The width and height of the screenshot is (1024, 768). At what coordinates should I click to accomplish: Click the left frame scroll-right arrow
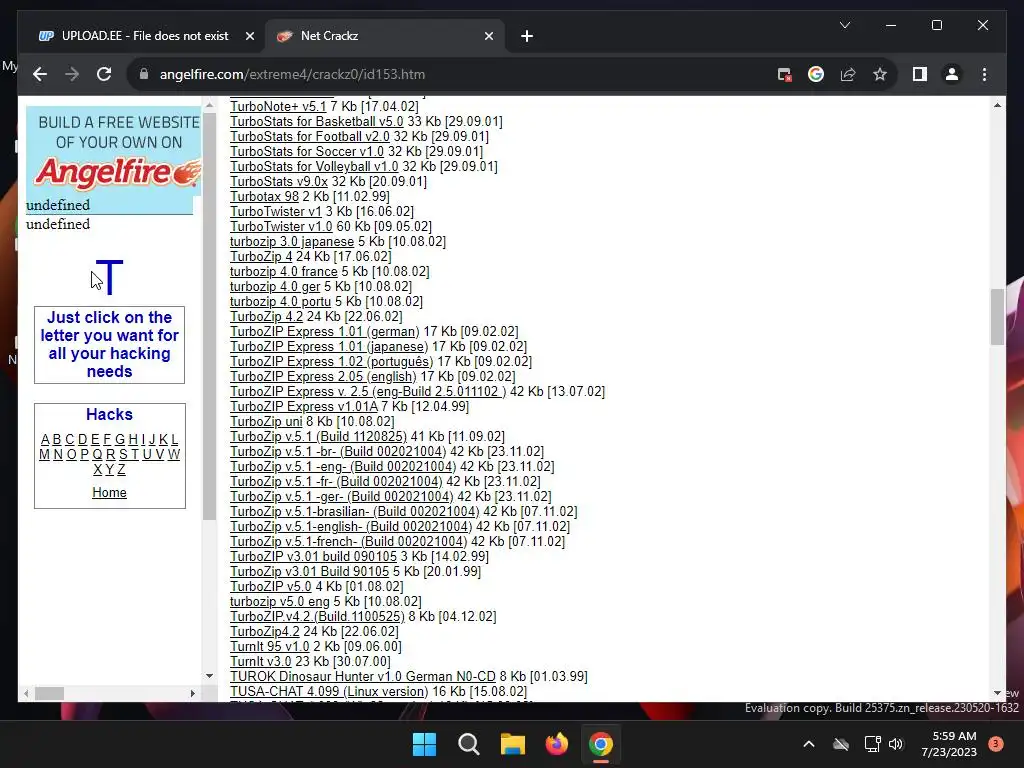point(193,694)
